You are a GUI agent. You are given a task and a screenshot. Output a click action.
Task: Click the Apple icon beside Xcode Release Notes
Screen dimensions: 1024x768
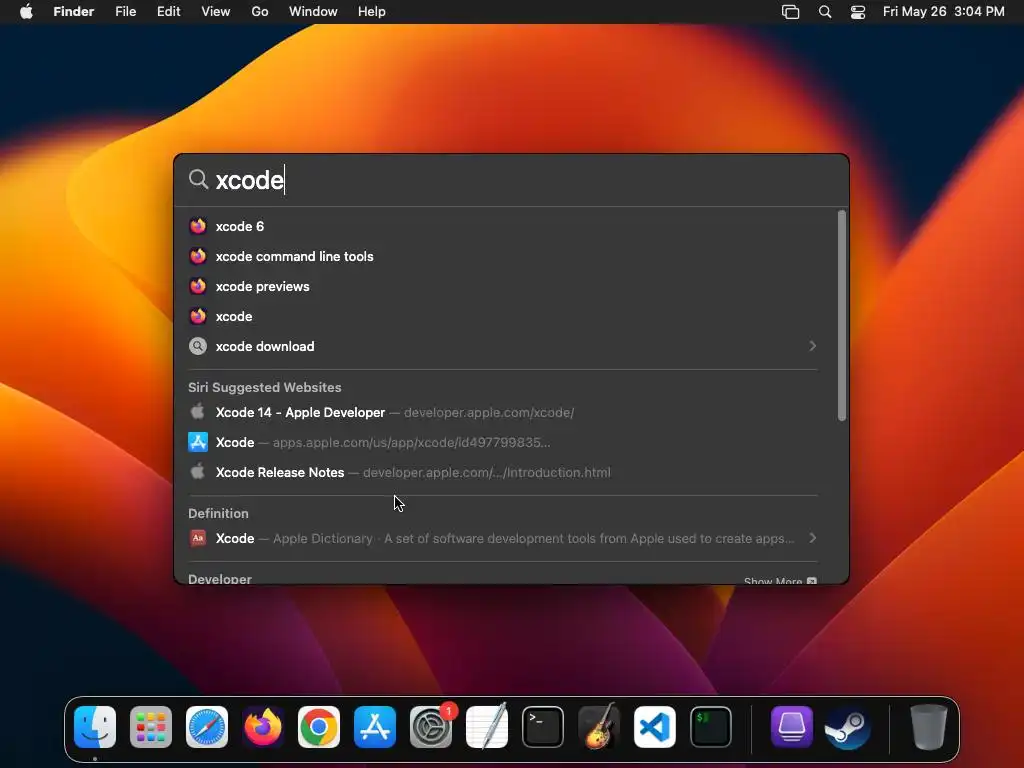(x=197, y=472)
